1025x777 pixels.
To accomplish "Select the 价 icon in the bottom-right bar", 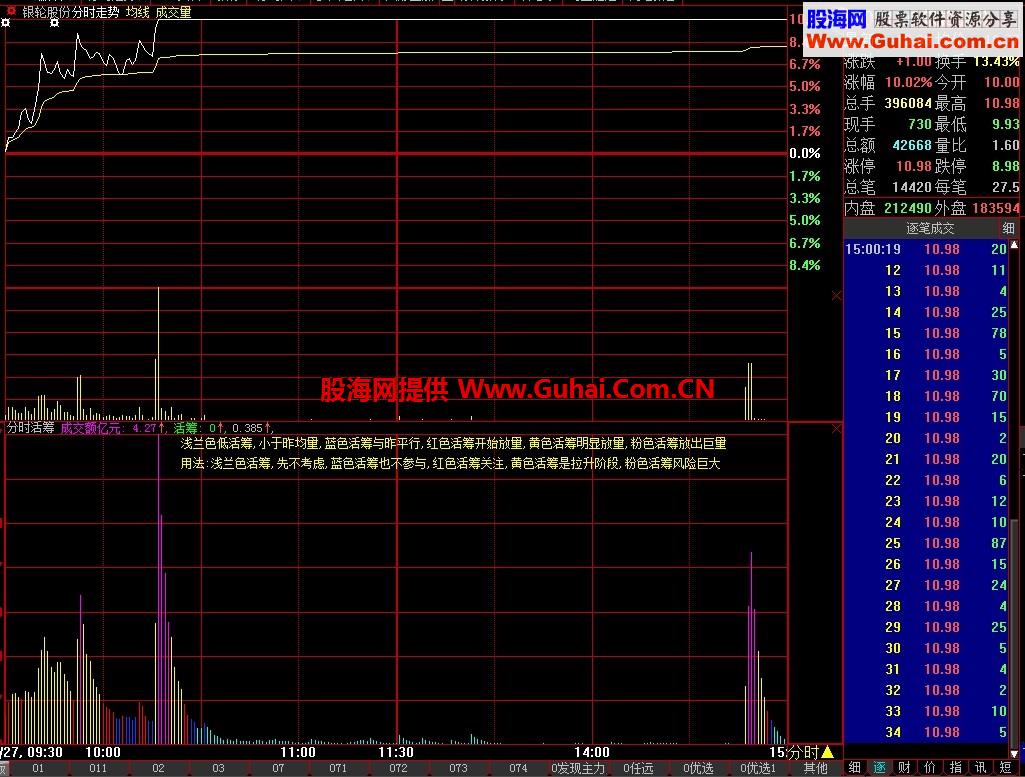I will (929, 767).
